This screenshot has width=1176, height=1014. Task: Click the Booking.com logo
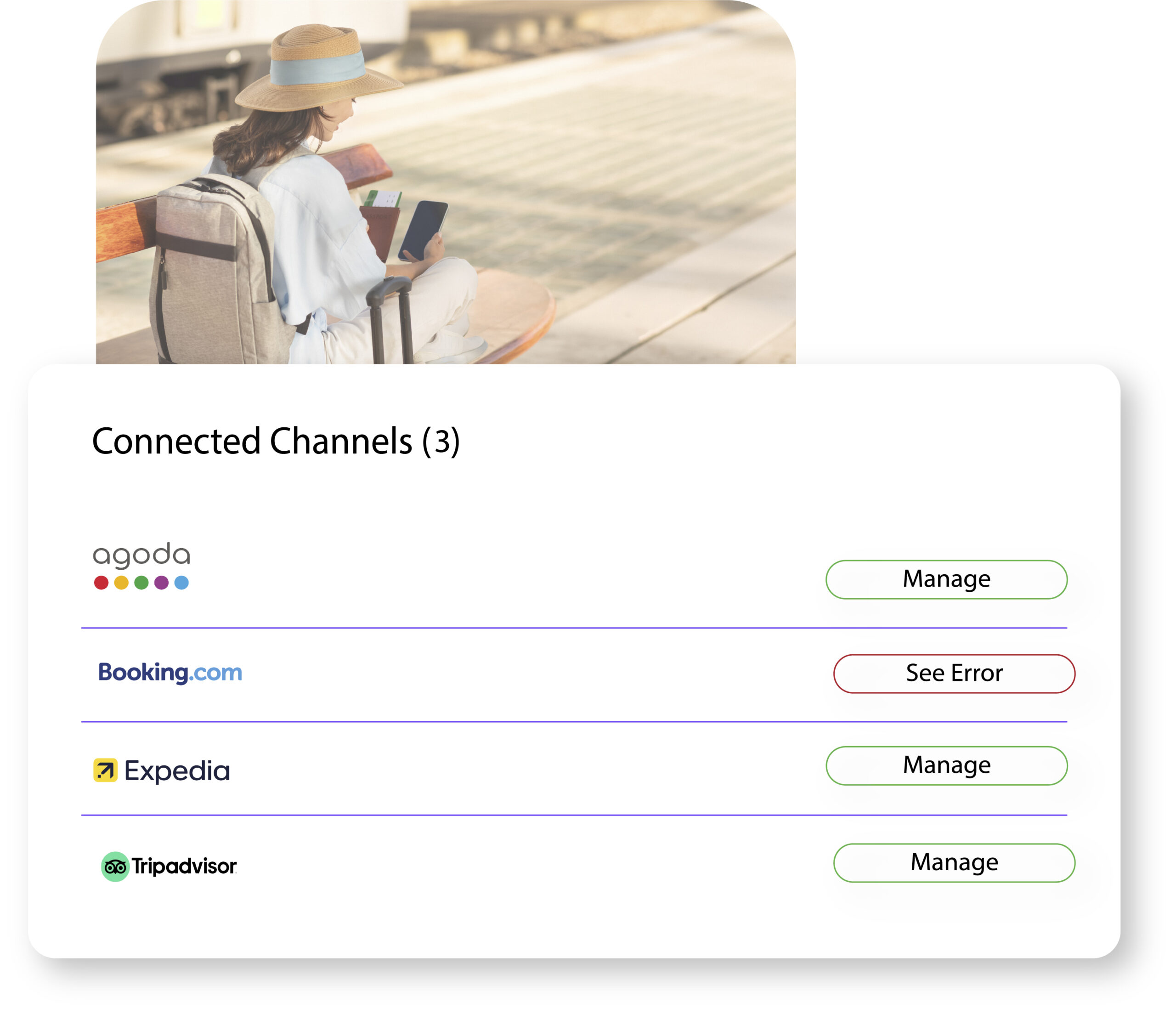click(x=170, y=672)
